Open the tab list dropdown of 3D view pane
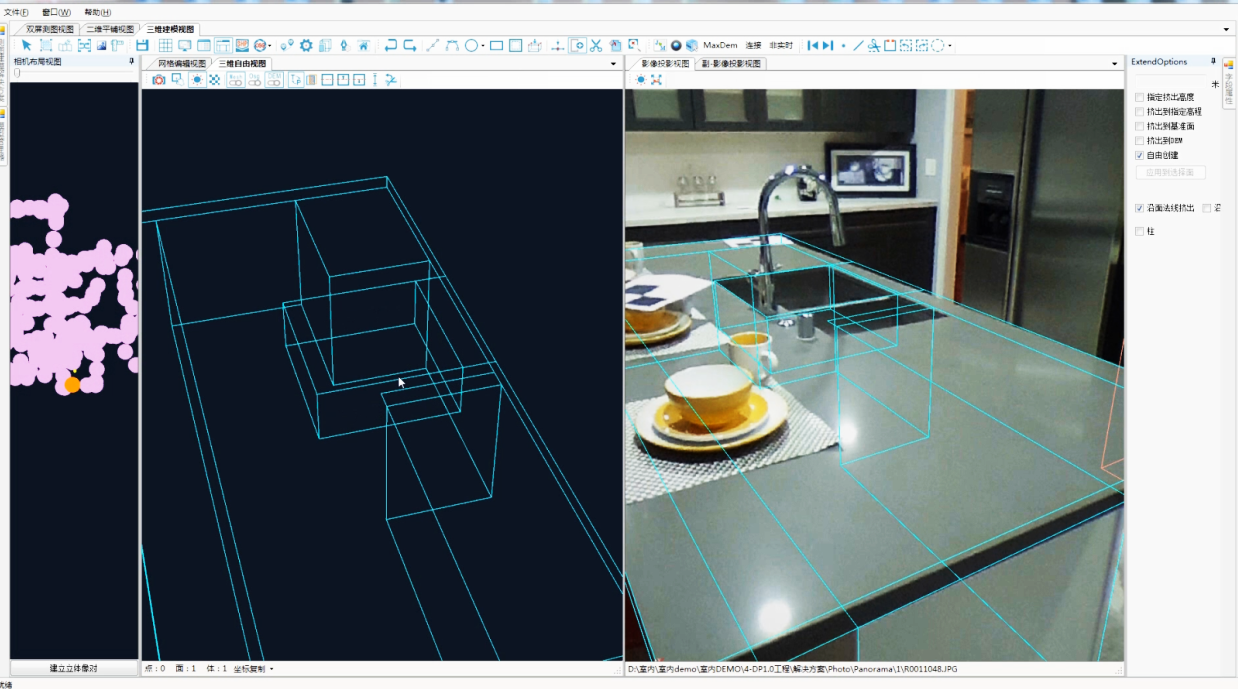 pyautogui.click(x=614, y=64)
